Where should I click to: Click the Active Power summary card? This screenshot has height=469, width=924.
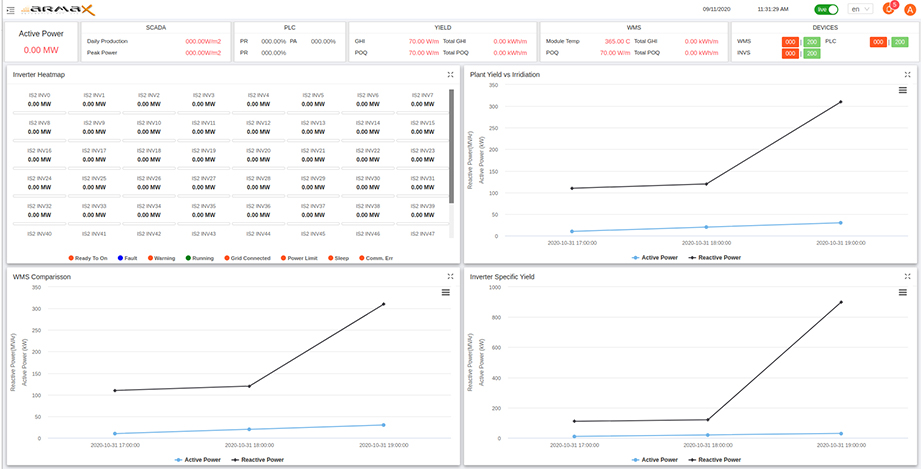coord(42,41)
